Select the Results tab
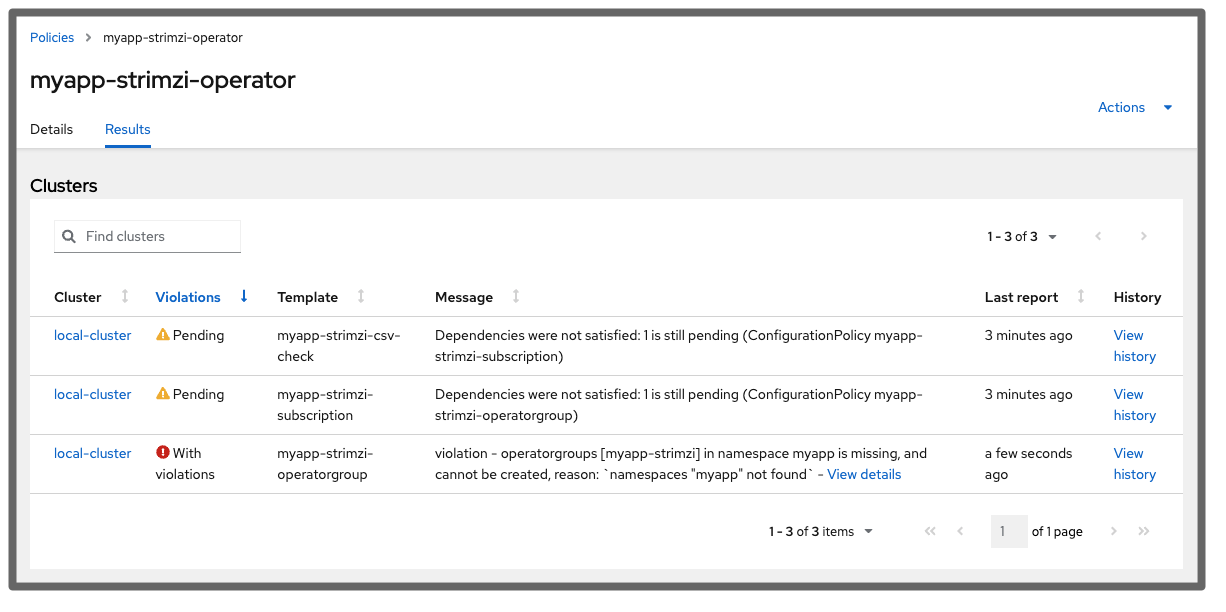The image size is (1226, 612). tap(127, 129)
